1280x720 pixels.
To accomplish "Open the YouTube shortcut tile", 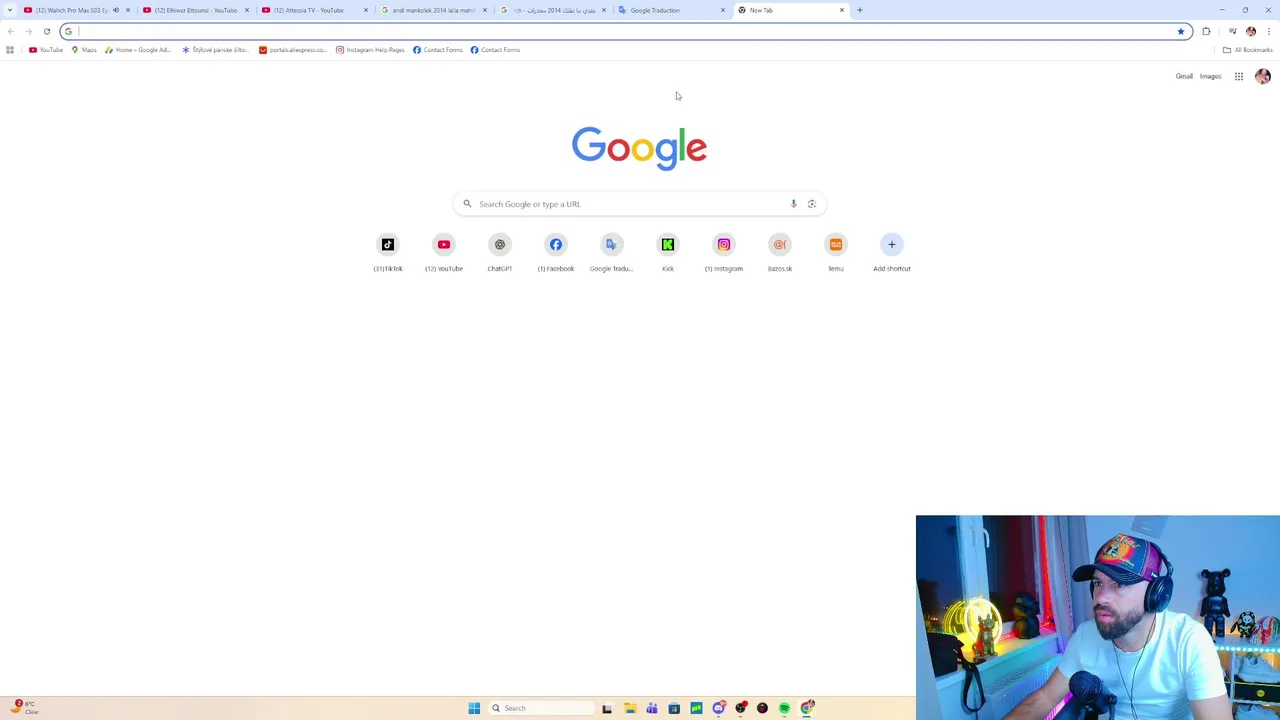I will pyautogui.click(x=444, y=252).
